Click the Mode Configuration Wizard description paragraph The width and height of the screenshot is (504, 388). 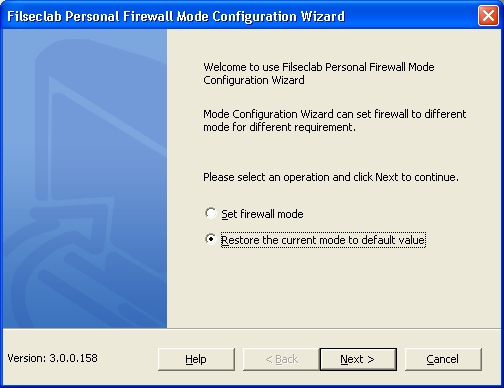[334, 120]
